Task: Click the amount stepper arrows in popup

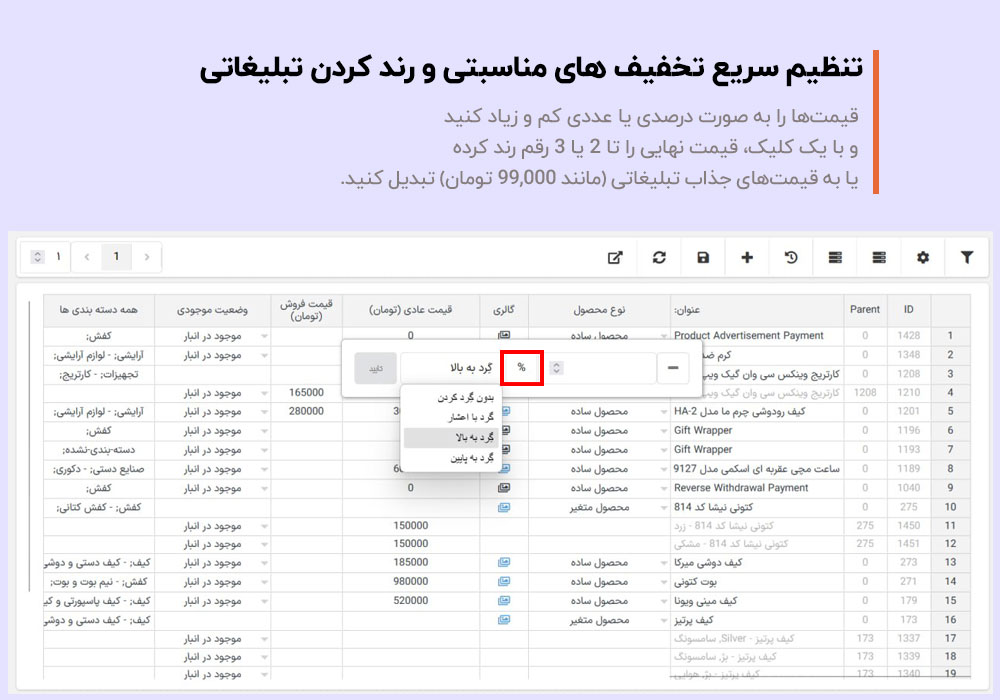Action: click(556, 368)
